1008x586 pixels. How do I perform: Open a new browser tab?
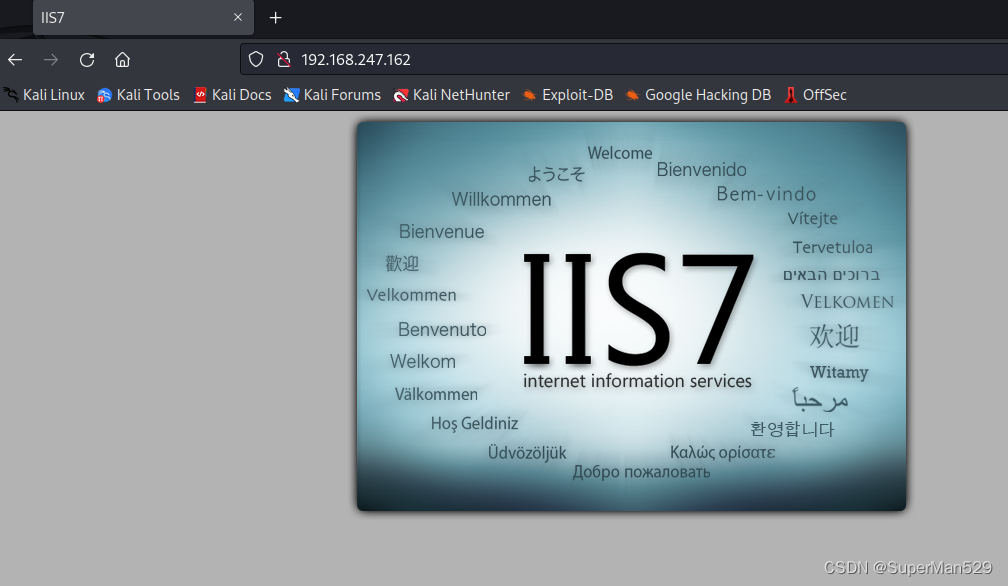(275, 17)
